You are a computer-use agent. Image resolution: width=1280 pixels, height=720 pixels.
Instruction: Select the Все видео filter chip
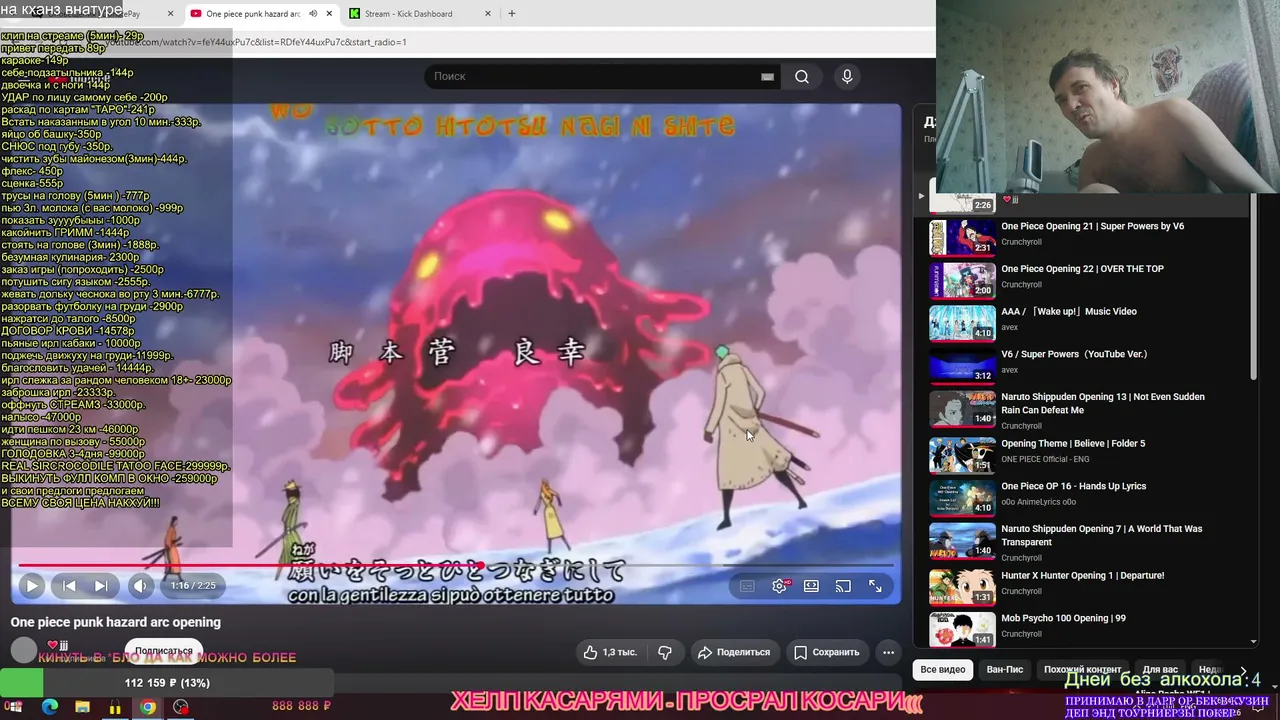pos(943,669)
